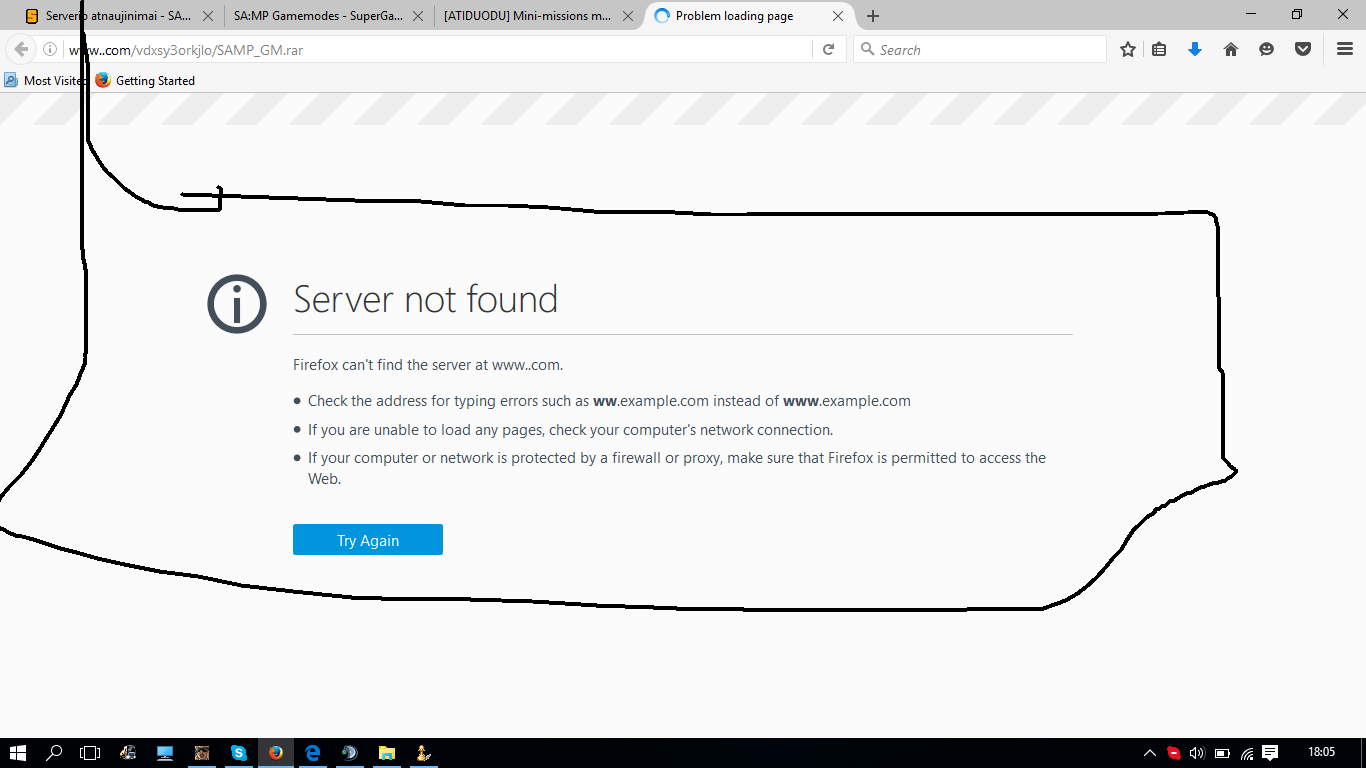The height and width of the screenshot is (768, 1366).
Task: Bookmark this page with the star icon
Action: 1128,49
